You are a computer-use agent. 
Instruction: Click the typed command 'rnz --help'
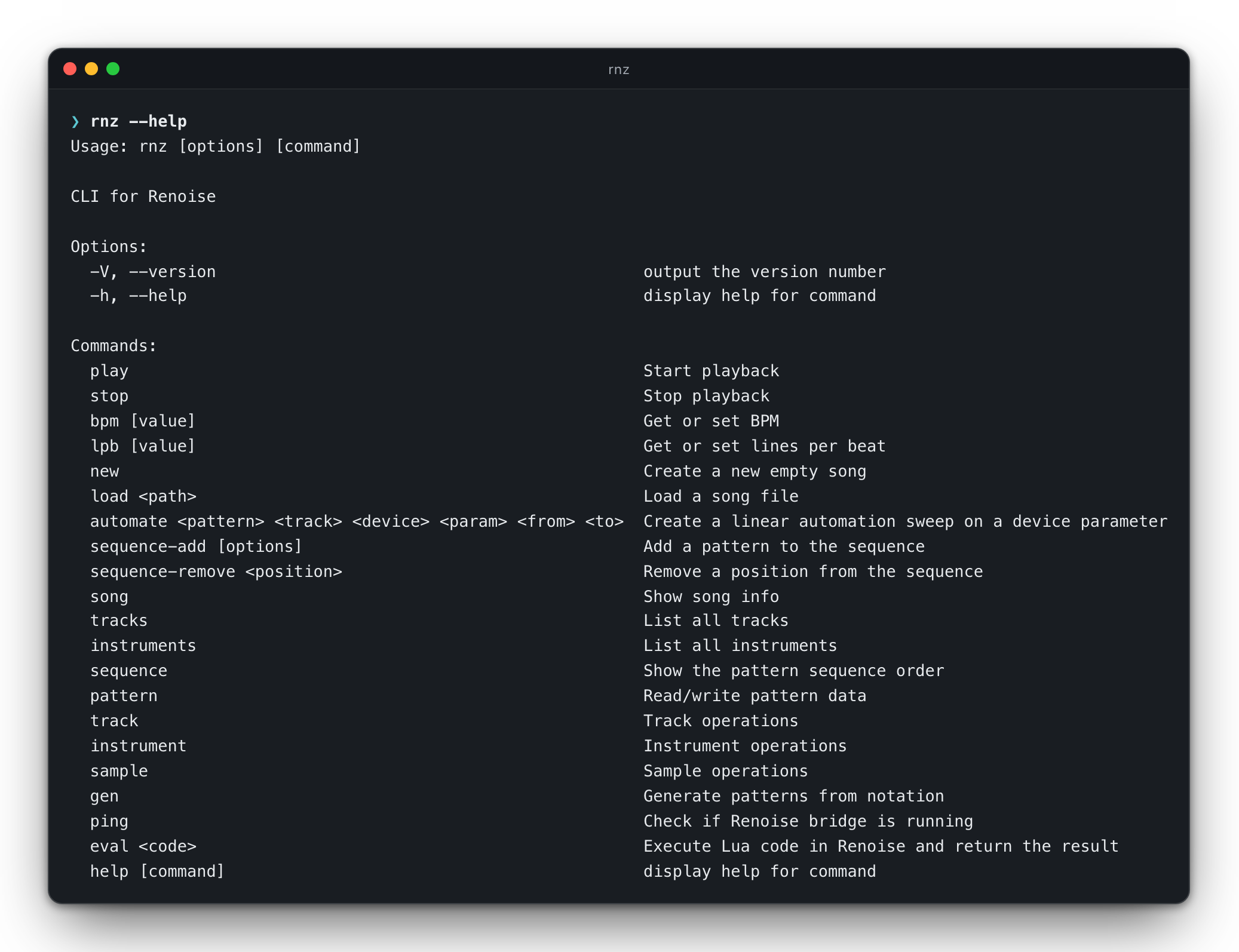pyautogui.click(x=139, y=121)
